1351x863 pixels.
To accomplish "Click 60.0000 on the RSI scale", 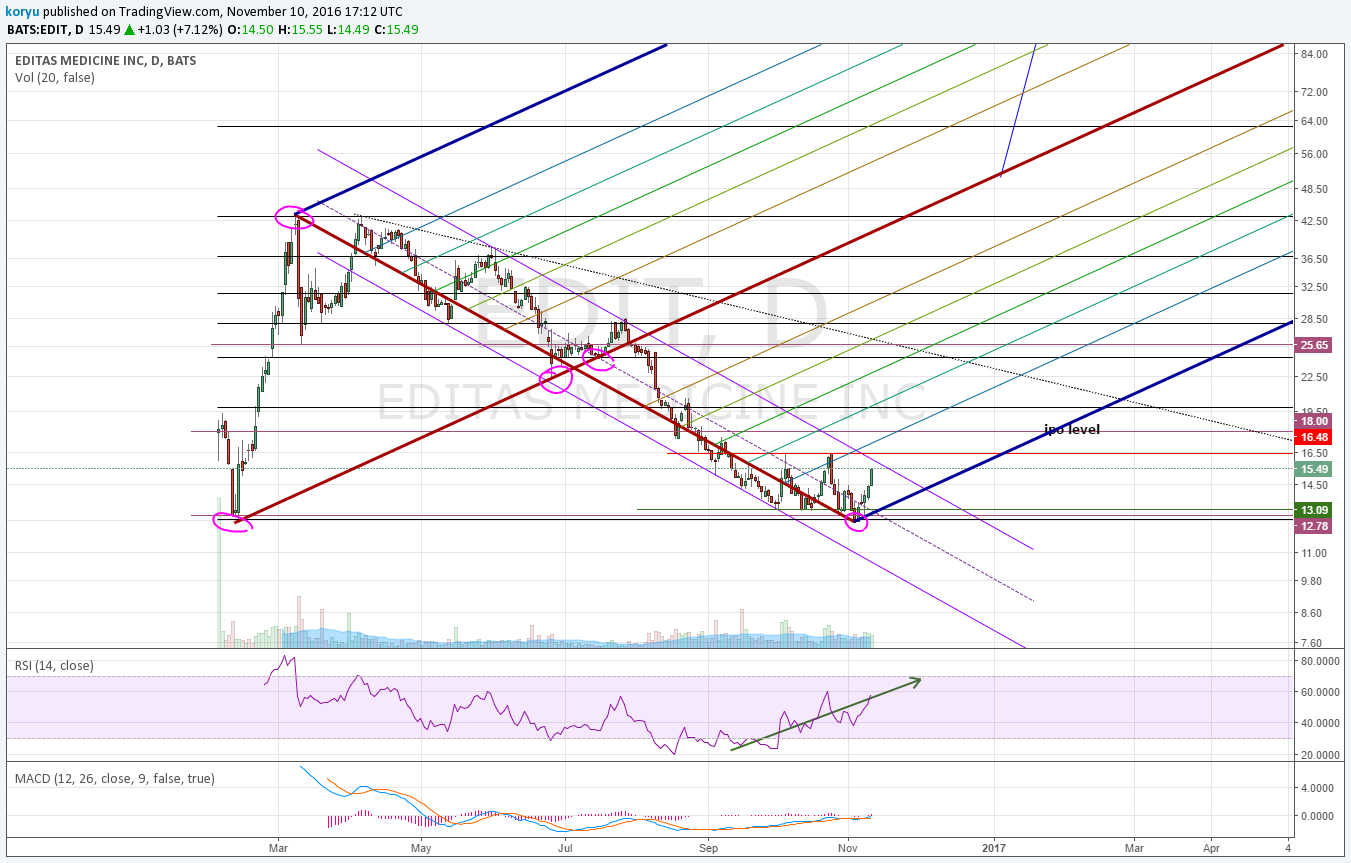I will (x=1318, y=692).
